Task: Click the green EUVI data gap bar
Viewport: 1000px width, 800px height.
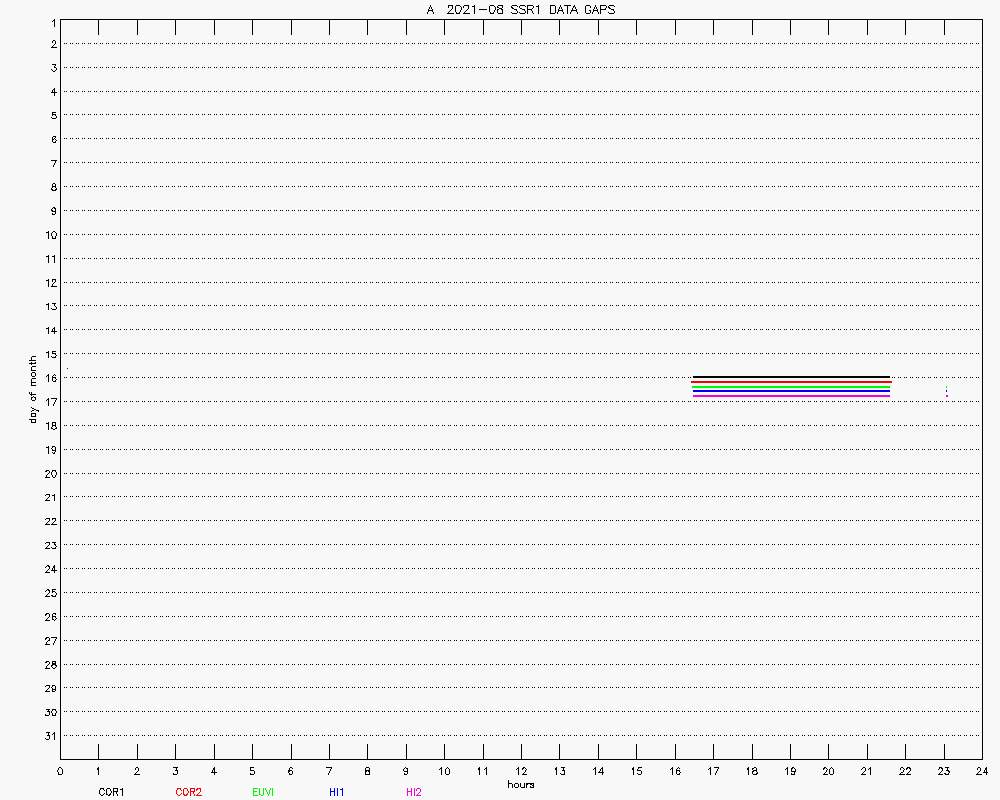Action: [790, 387]
